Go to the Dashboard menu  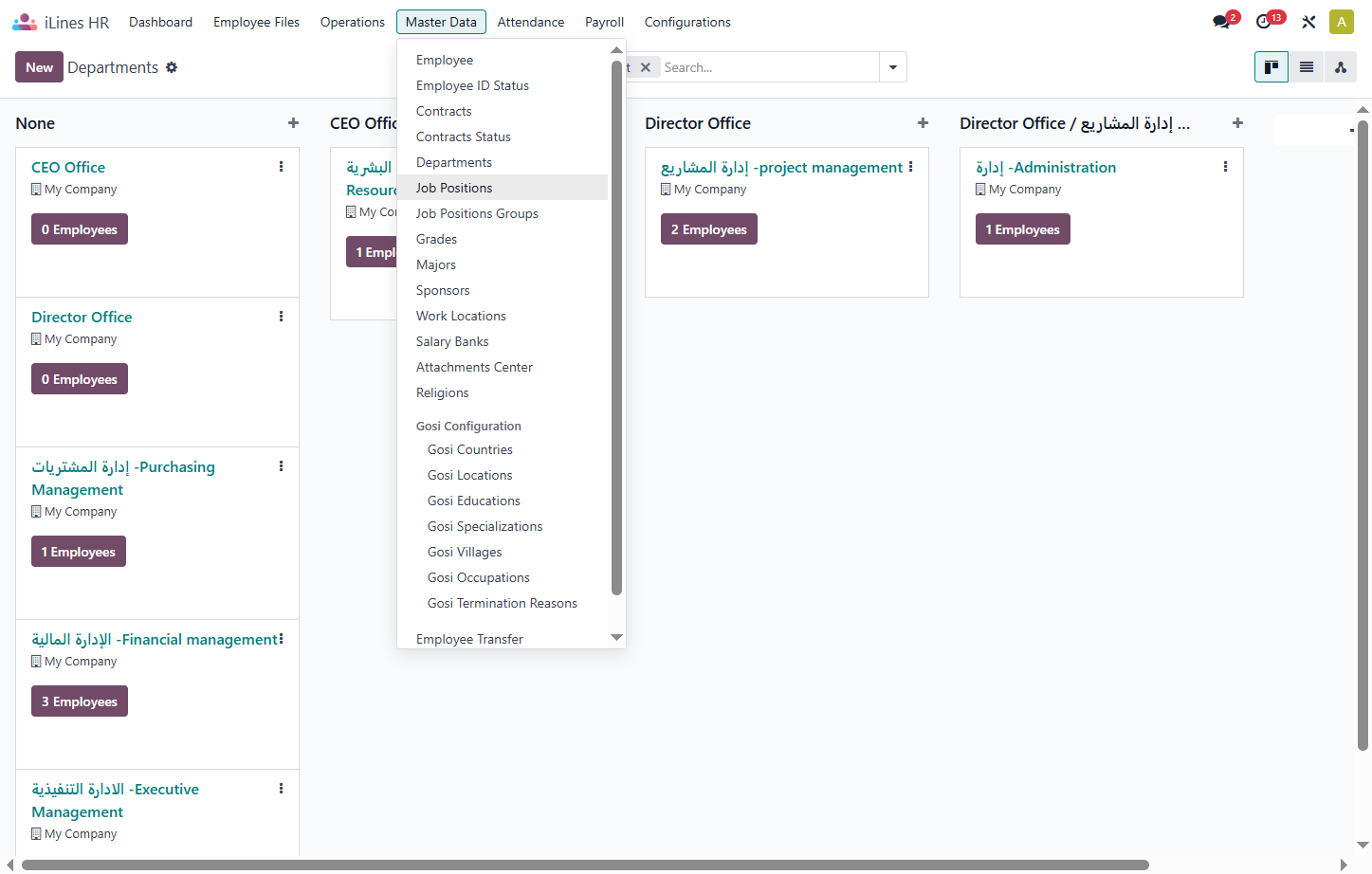click(x=160, y=22)
